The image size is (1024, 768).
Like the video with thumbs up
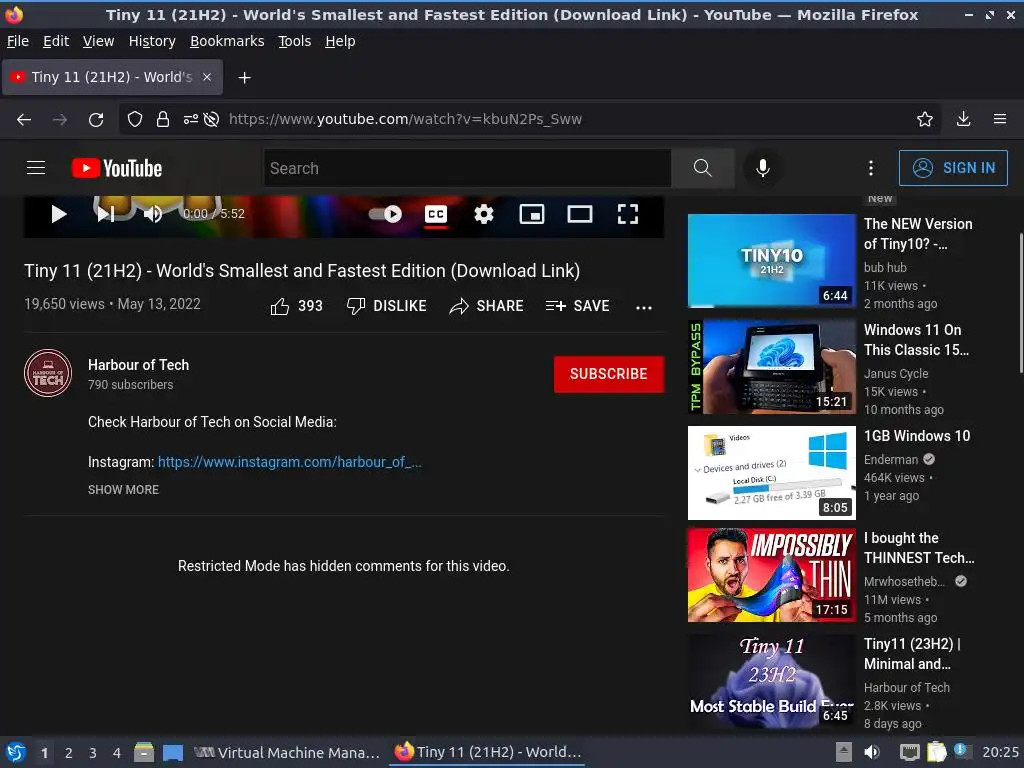pyautogui.click(x=296, y=306)
